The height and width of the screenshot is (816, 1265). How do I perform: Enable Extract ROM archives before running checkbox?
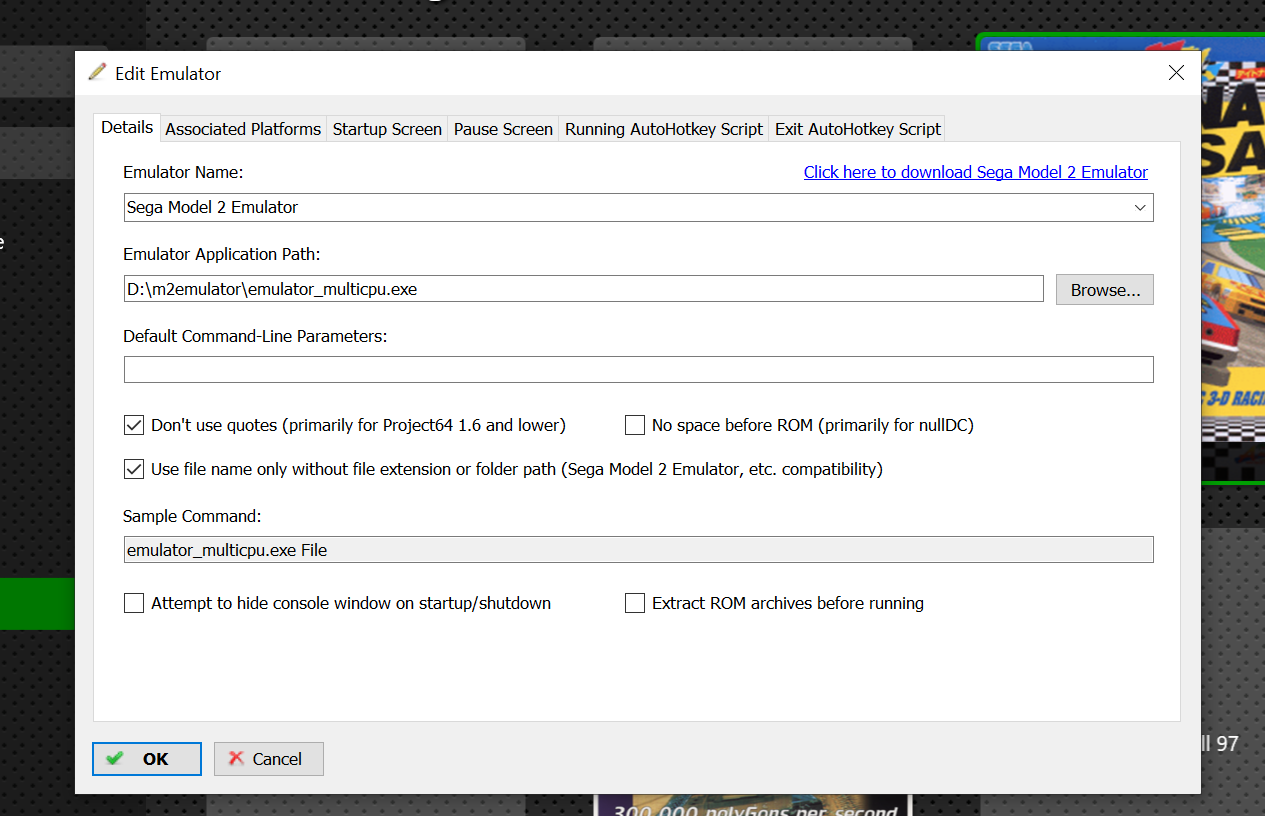(635, 603)
